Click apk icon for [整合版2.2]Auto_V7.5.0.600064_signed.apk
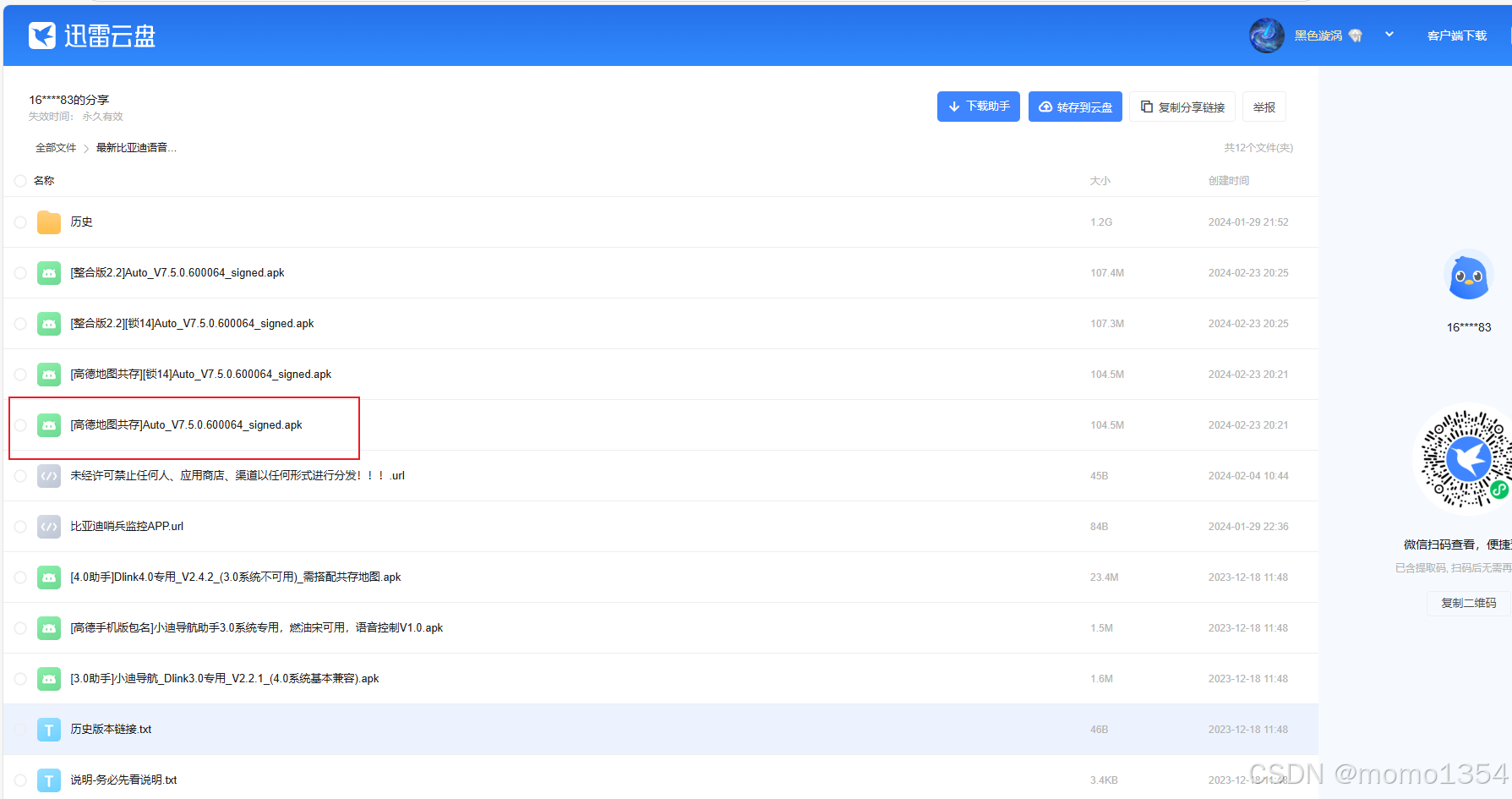The width and height of the screenshot is (1512, 799). tap(49, 273)
